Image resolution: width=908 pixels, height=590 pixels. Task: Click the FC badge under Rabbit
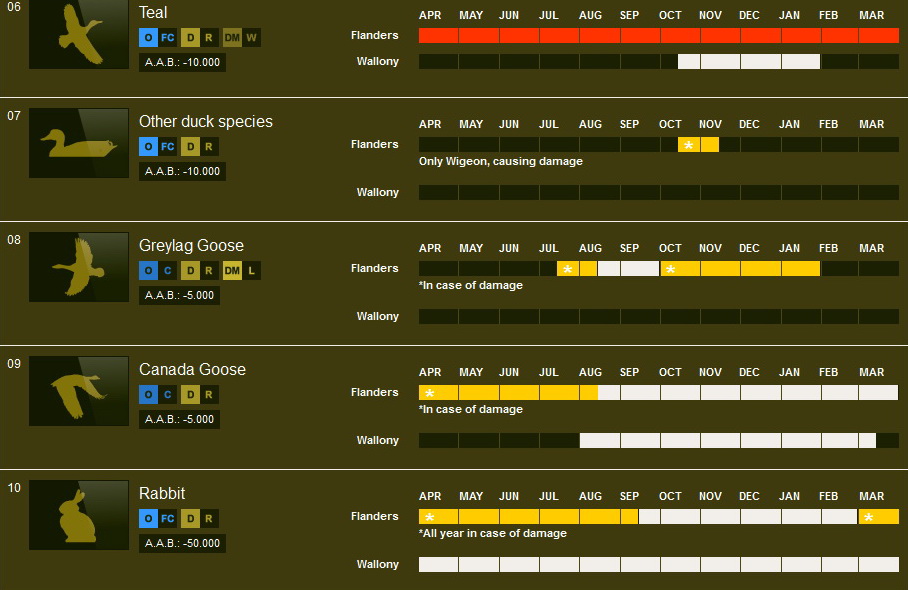(x=168, y=518)
